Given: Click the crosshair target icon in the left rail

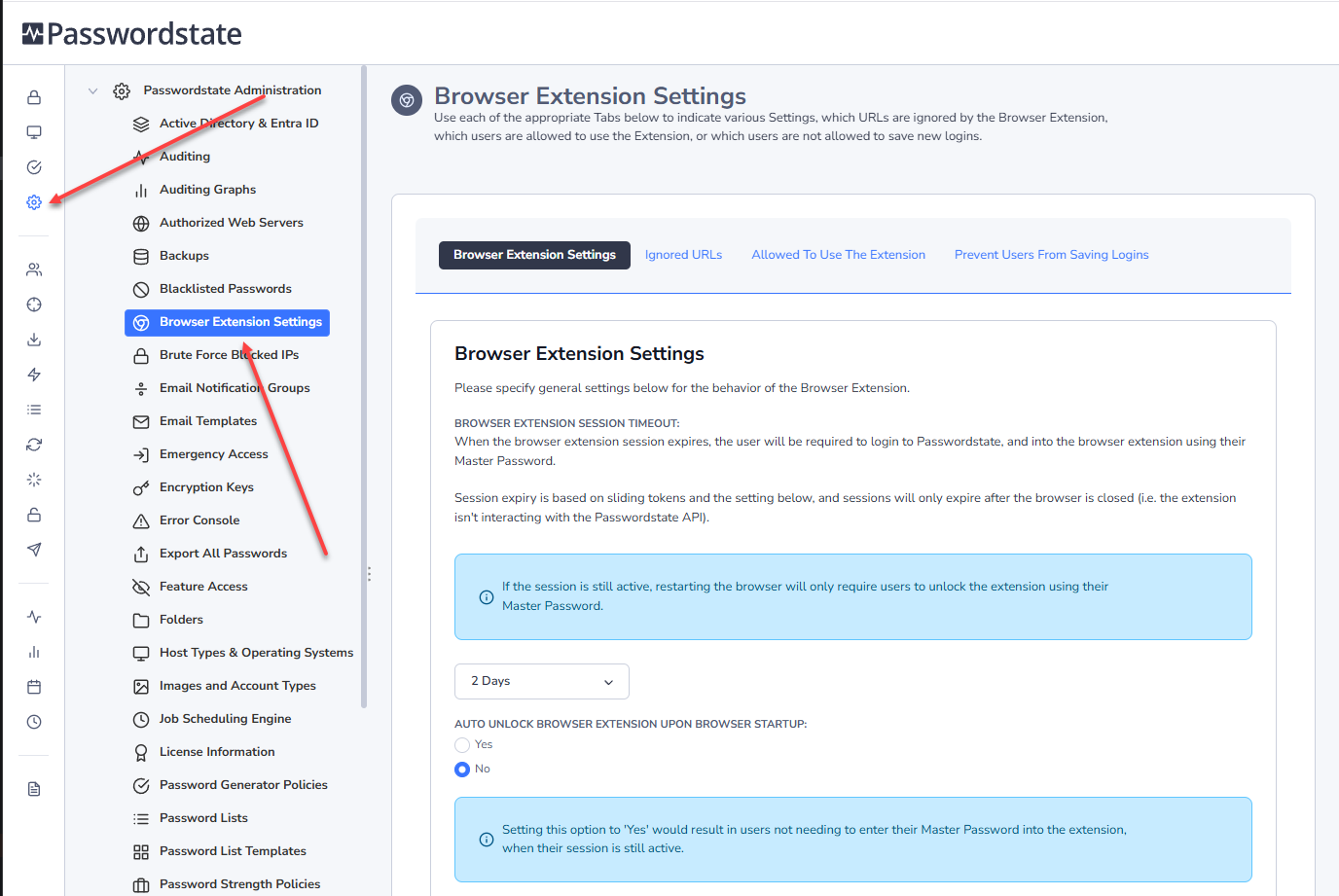Looking at the screenshot, I should pyautogui.click(x=34, y=305).
